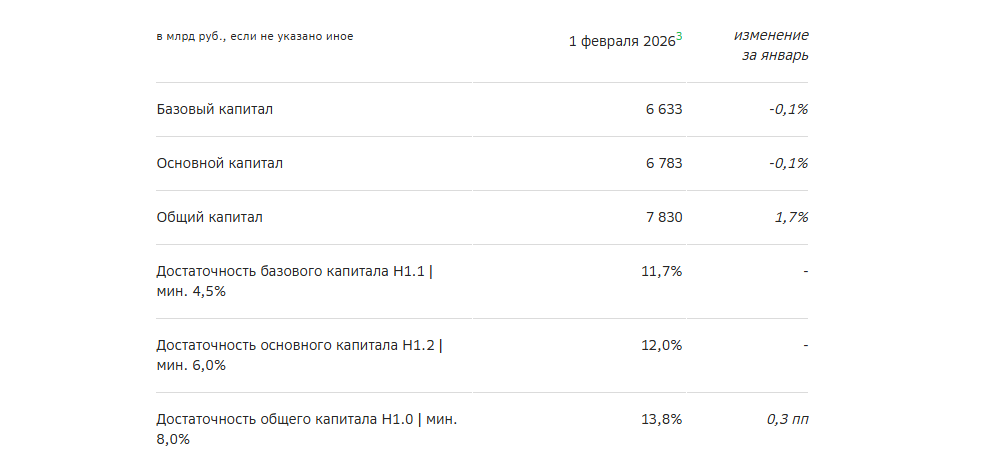The height and width of the screenshot is (462, 989).
Task: Select the "изменение за январь" column header
Action: [x=771, y=45]
